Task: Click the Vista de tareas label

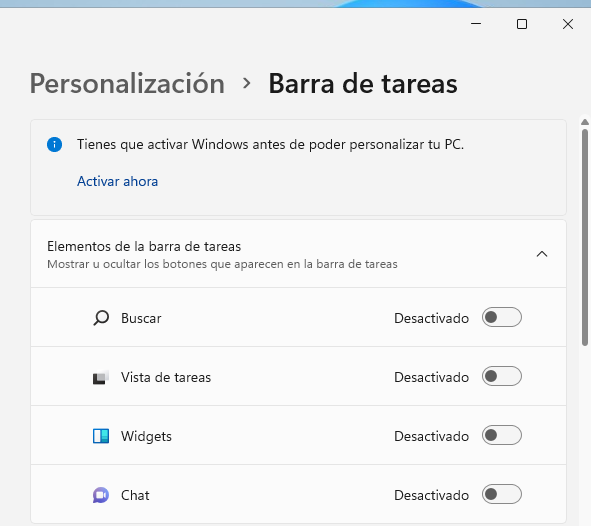Action: coord(166,377)
